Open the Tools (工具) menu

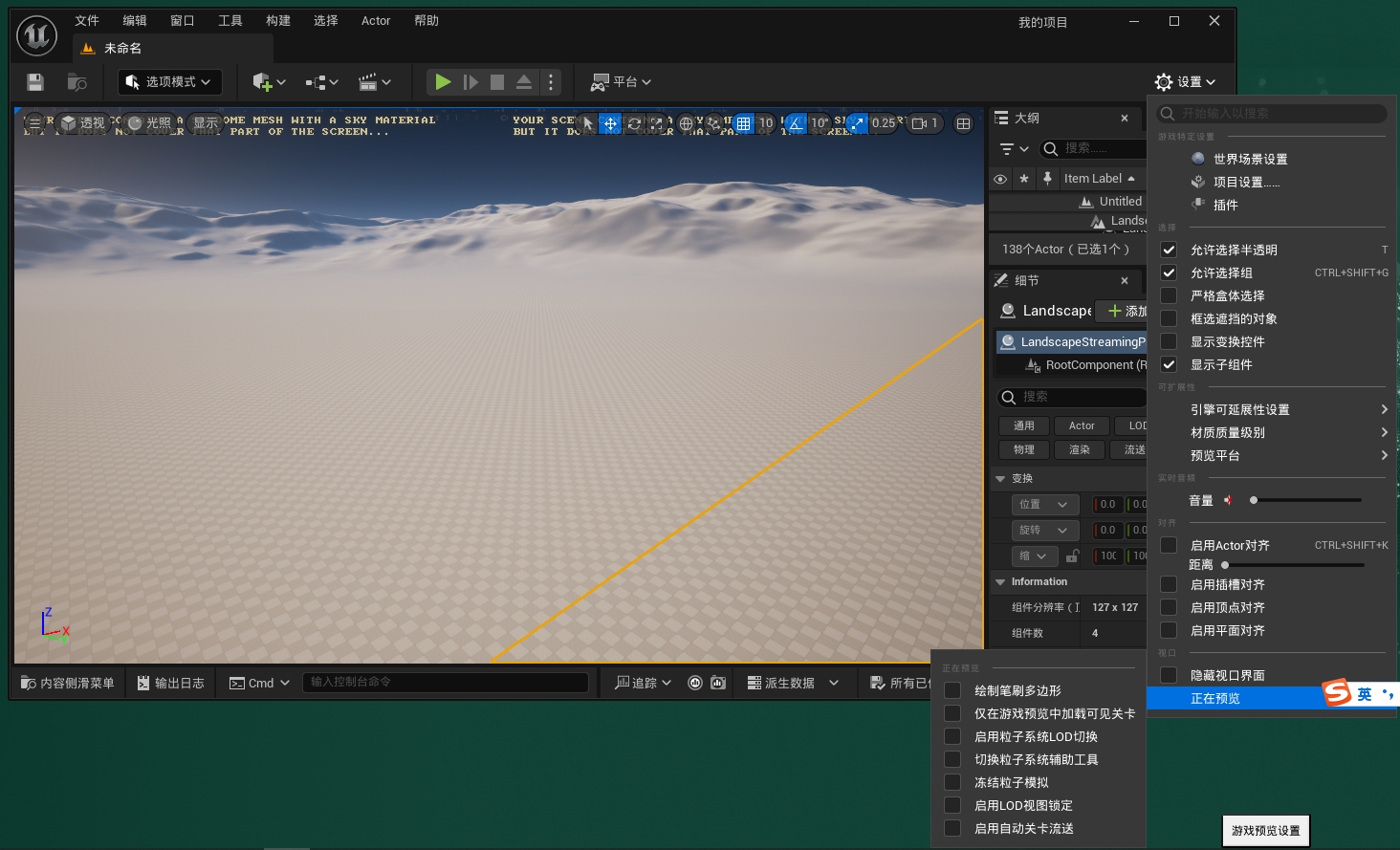tap(230, 20)
